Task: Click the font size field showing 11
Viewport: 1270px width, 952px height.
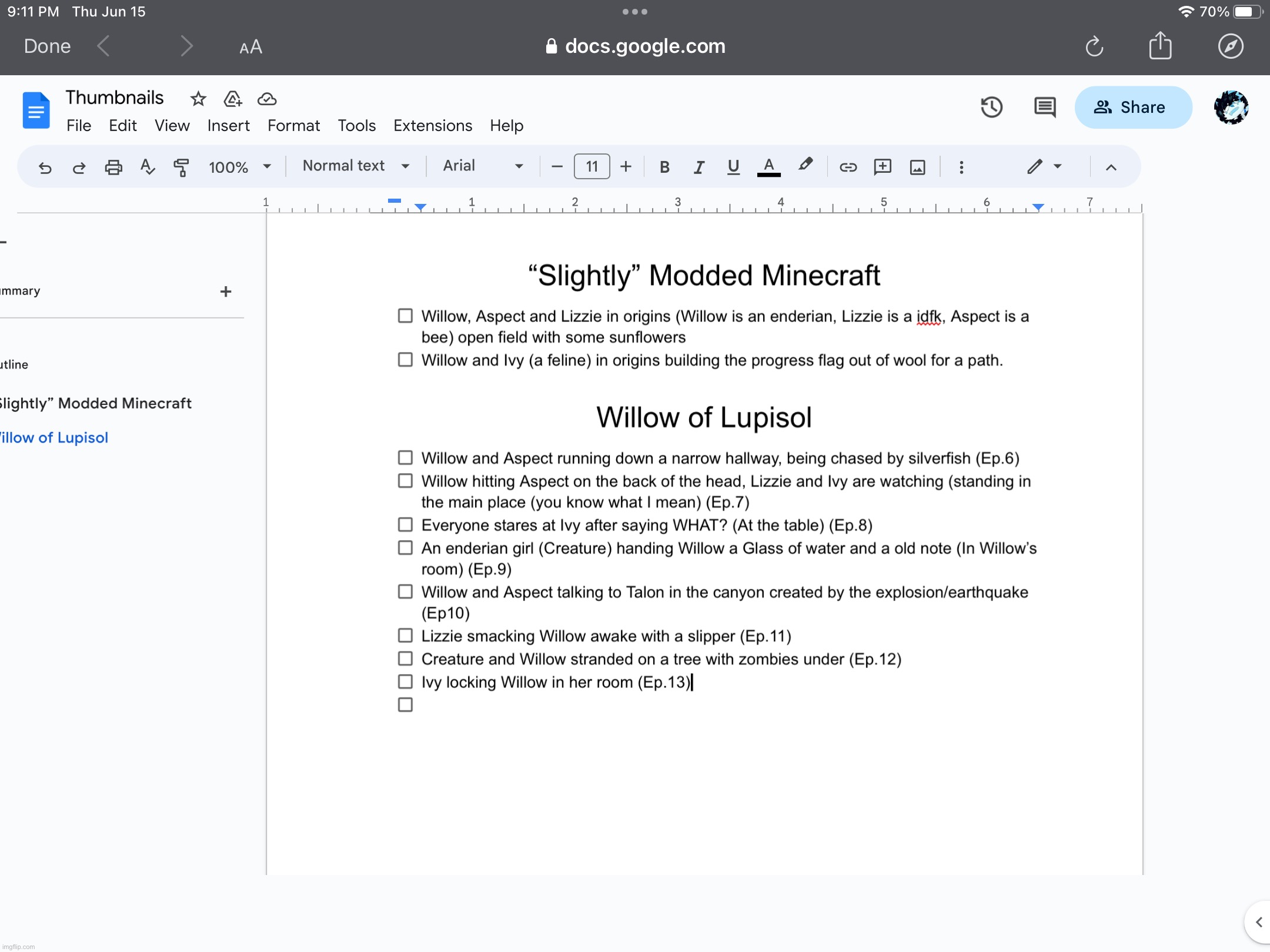Action: click(591, 167)
